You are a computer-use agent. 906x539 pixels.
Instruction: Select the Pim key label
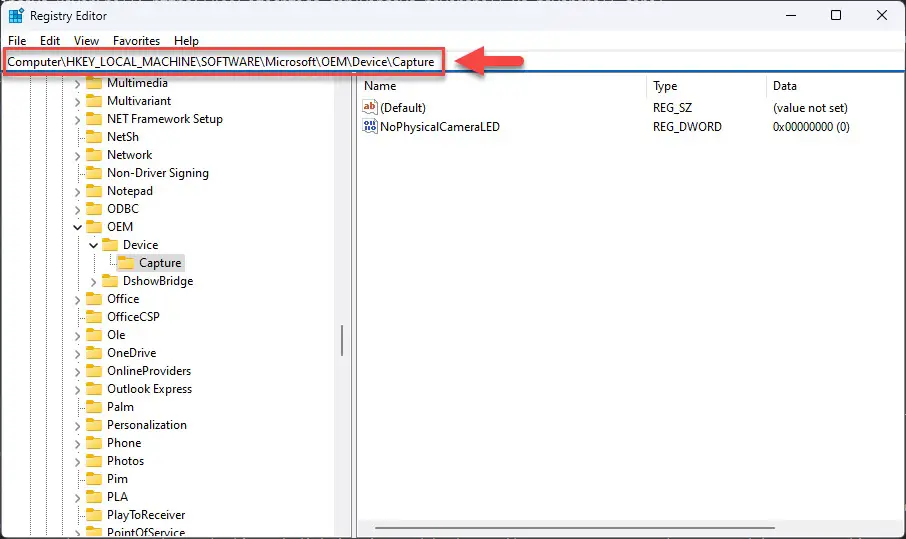[117, 479]
